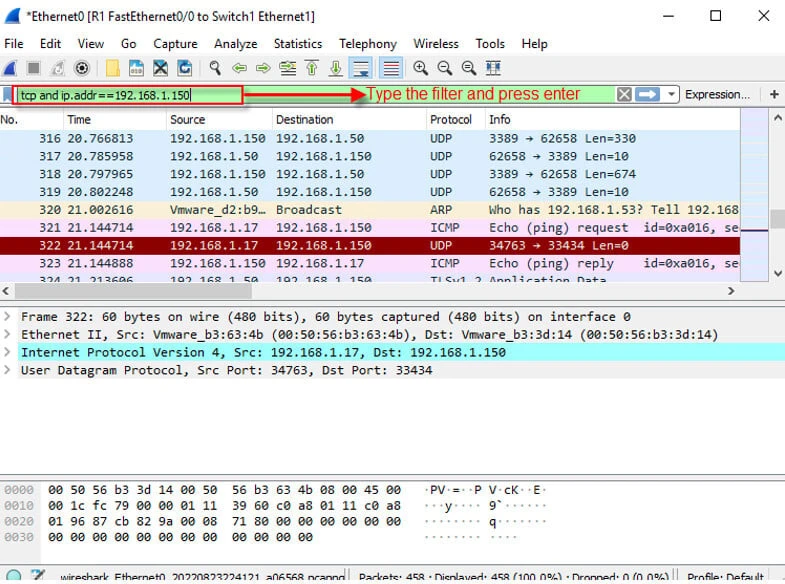Screen dimensions: 785x584
Task: Start capture with the shark fin icon
Action: tap(11, 68)
